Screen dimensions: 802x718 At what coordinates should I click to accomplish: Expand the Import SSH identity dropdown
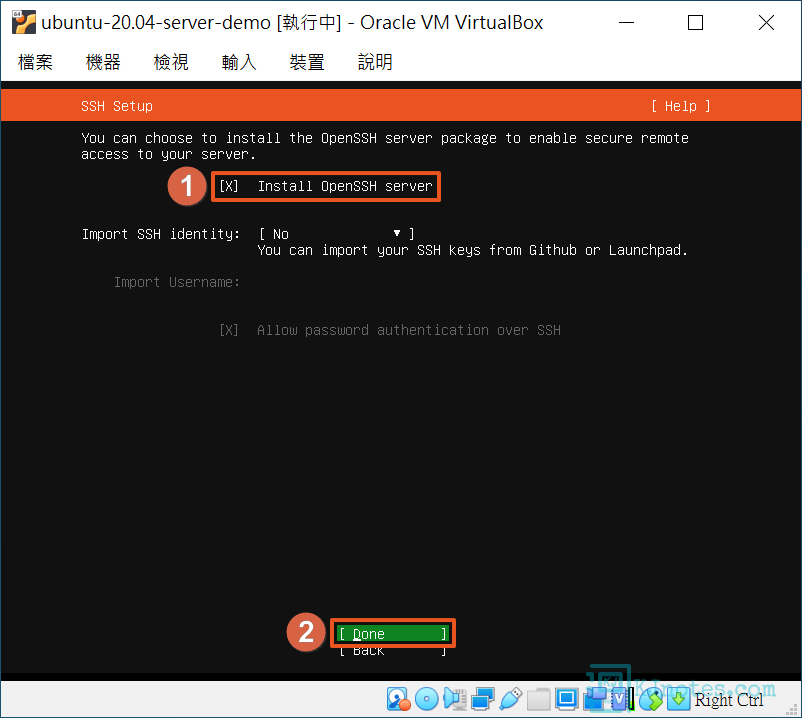[337, 234]
